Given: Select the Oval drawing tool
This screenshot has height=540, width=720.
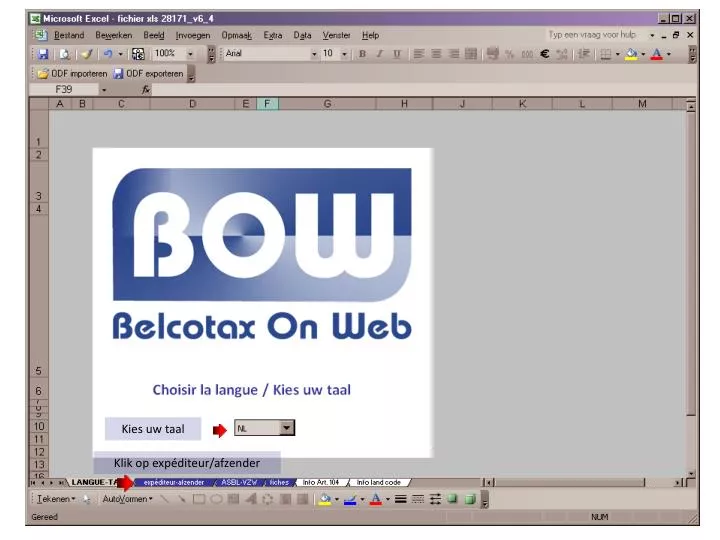Looking at the screenshot, I should [216, 499].
